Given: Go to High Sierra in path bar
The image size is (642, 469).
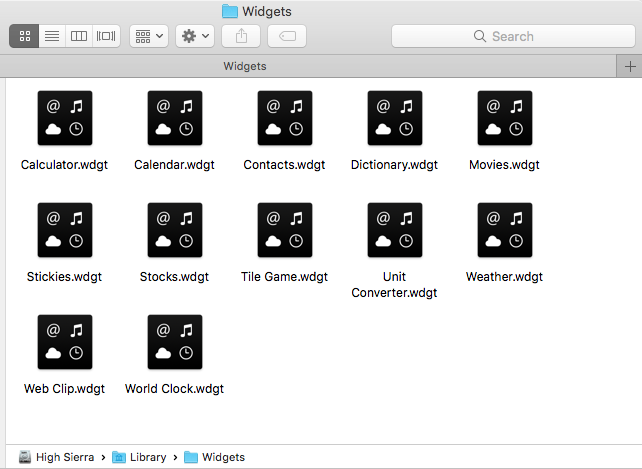Looking at the screenshot, I should click(x=57, y=457).
